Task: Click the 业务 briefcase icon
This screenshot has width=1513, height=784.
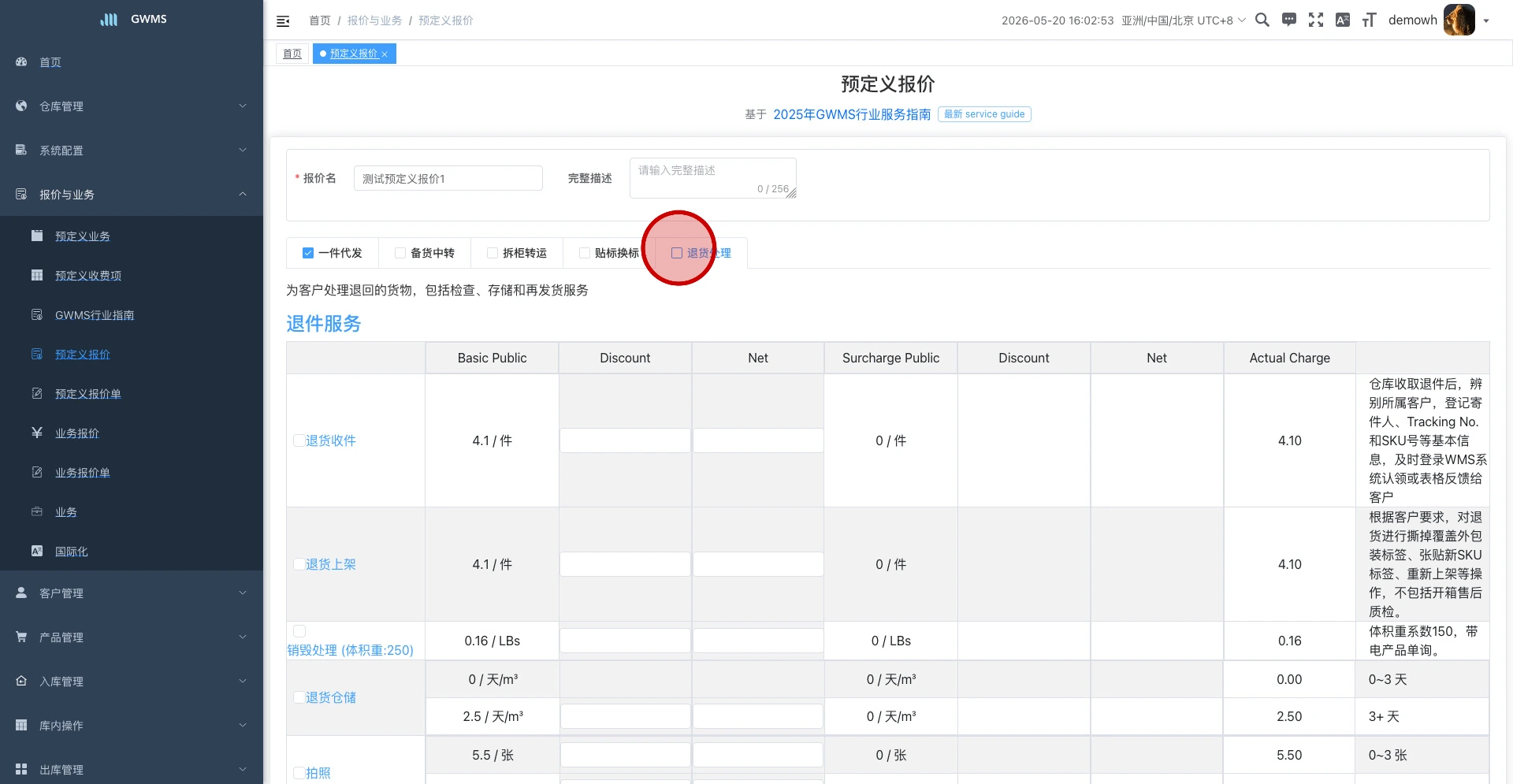Action: pos(37,511)
